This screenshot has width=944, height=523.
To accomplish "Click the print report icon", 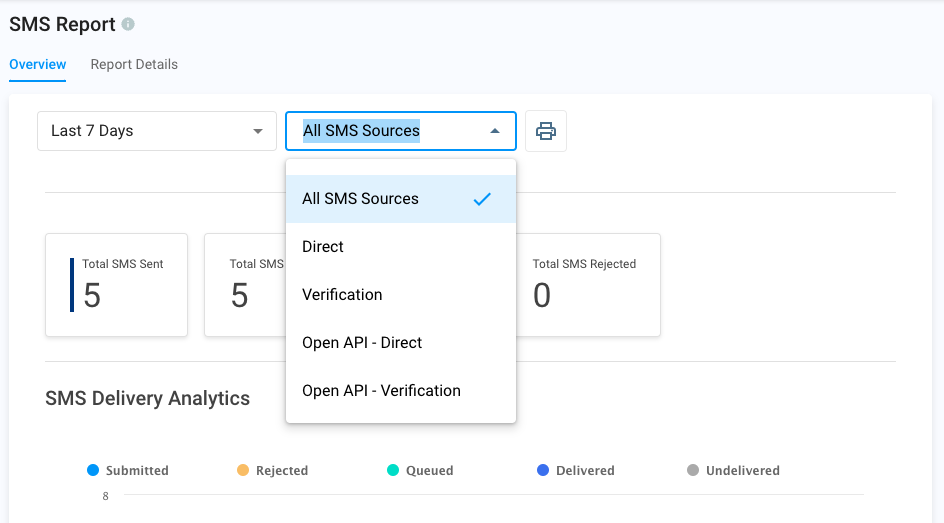I will [545, 131].
